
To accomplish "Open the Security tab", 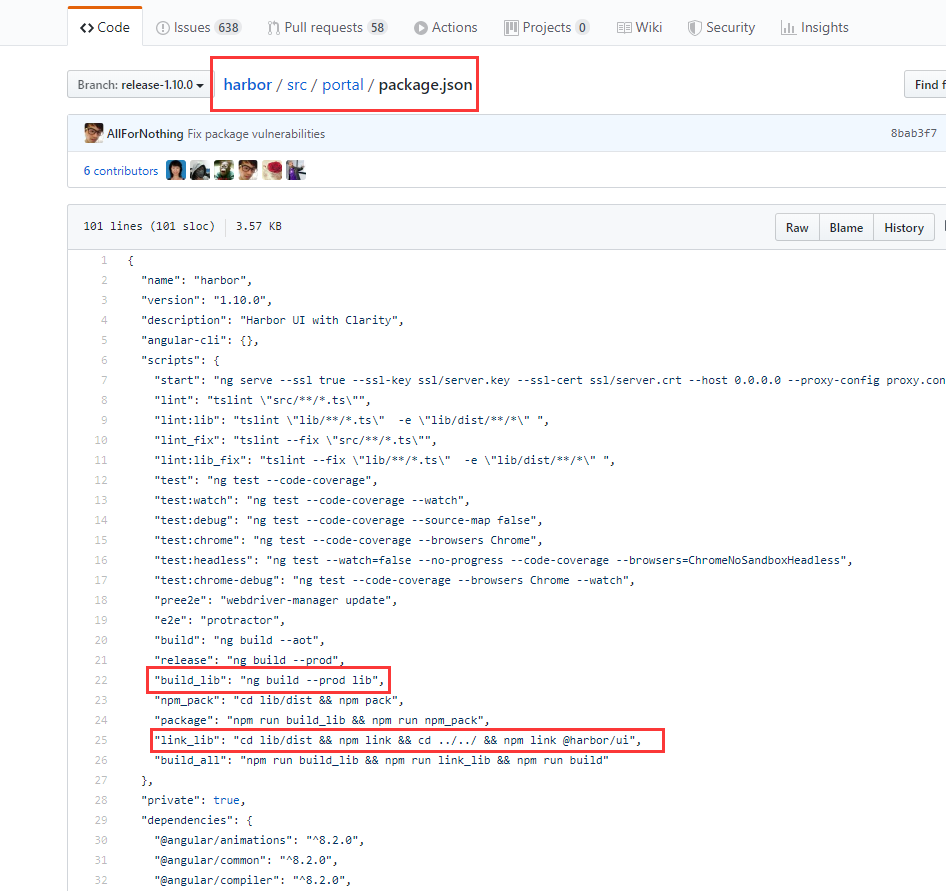I will [721, 28].
